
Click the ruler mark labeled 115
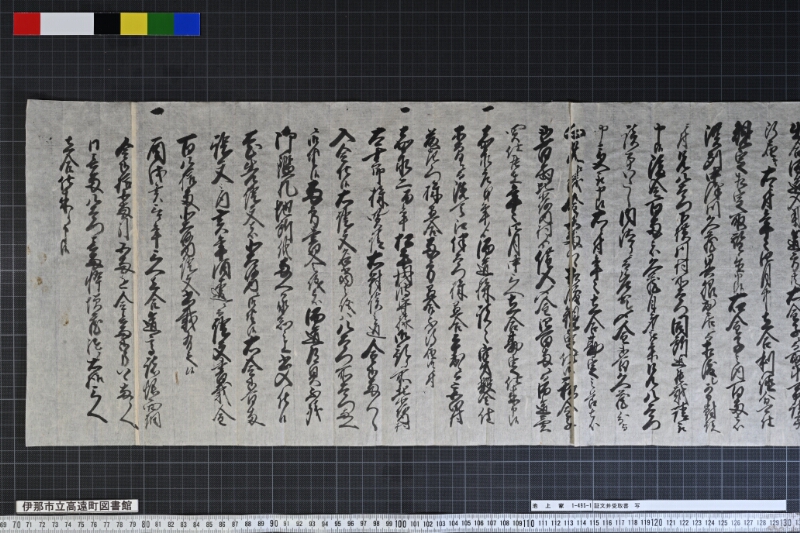point(594,523)
